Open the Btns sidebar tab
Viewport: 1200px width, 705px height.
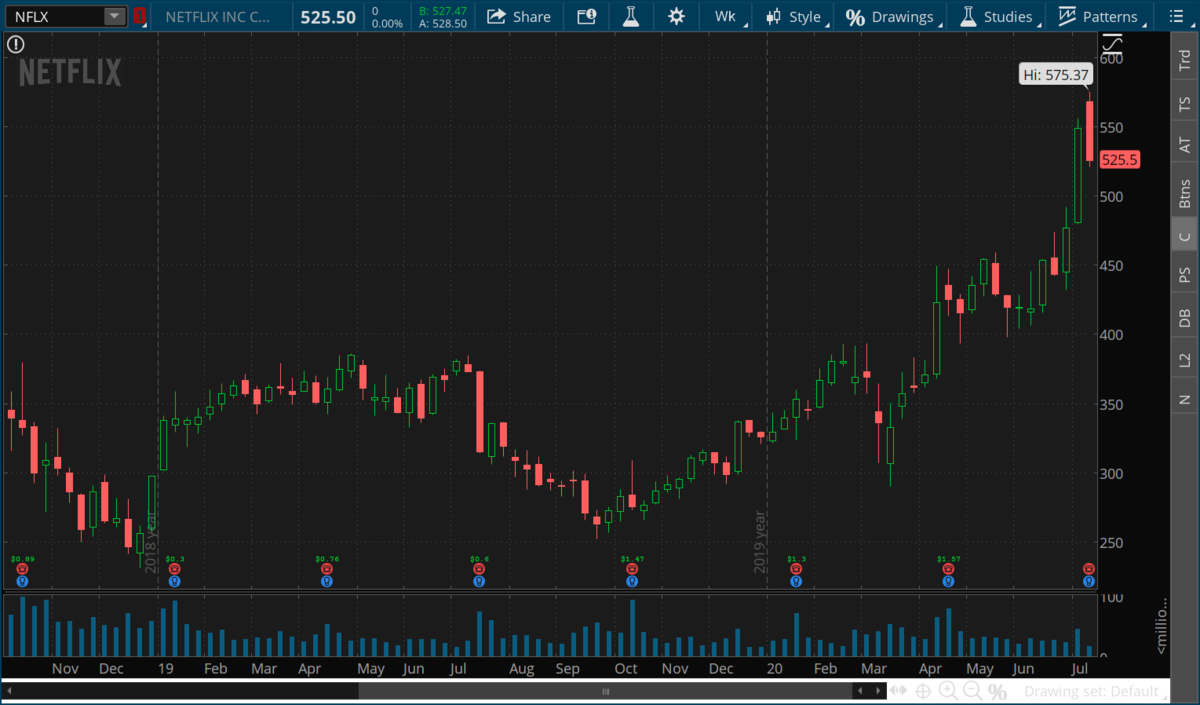coord(1185,193)
